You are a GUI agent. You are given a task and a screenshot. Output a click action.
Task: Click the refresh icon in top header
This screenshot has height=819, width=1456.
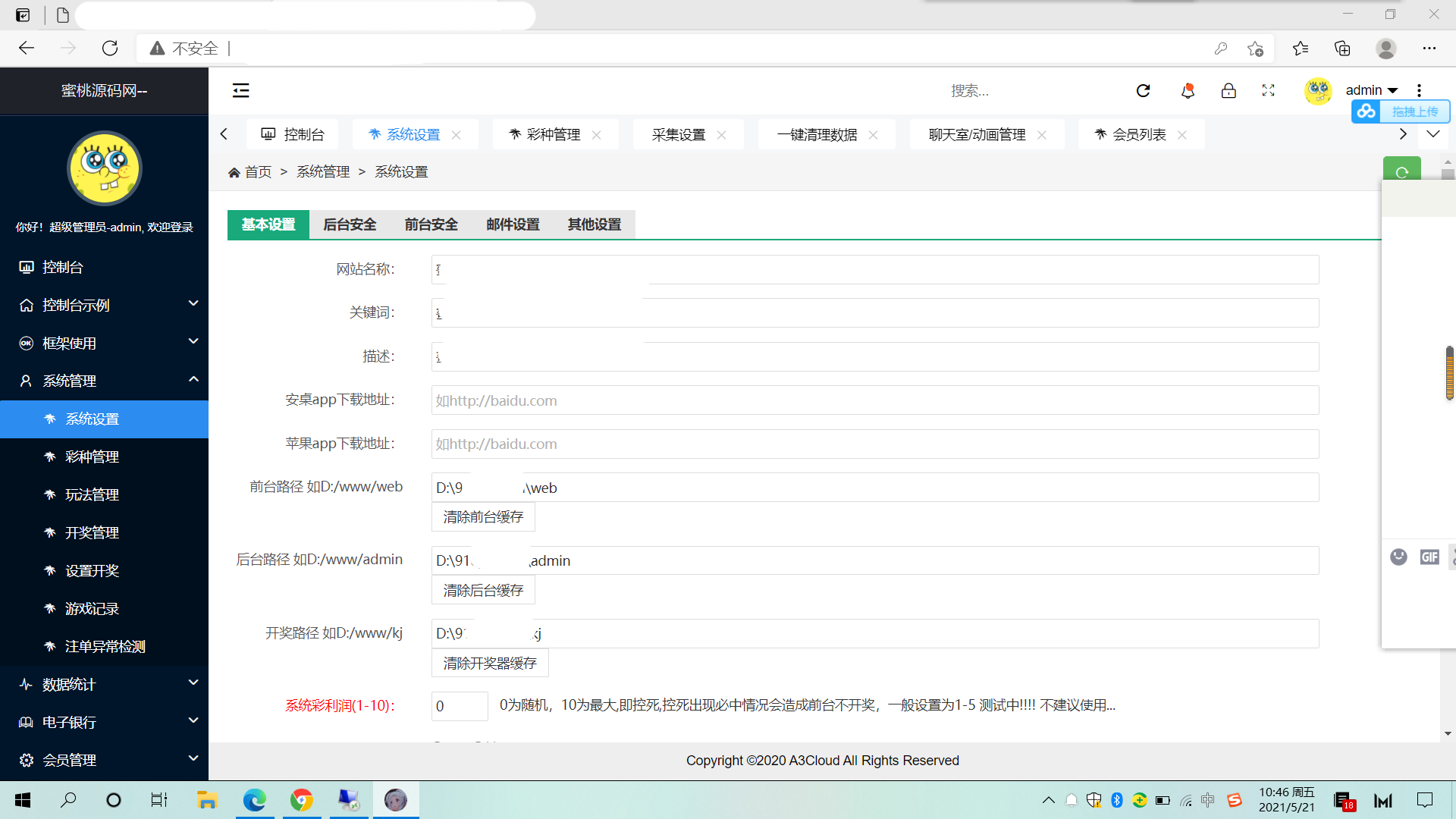pyautogui.click(x=1144, y=91)
